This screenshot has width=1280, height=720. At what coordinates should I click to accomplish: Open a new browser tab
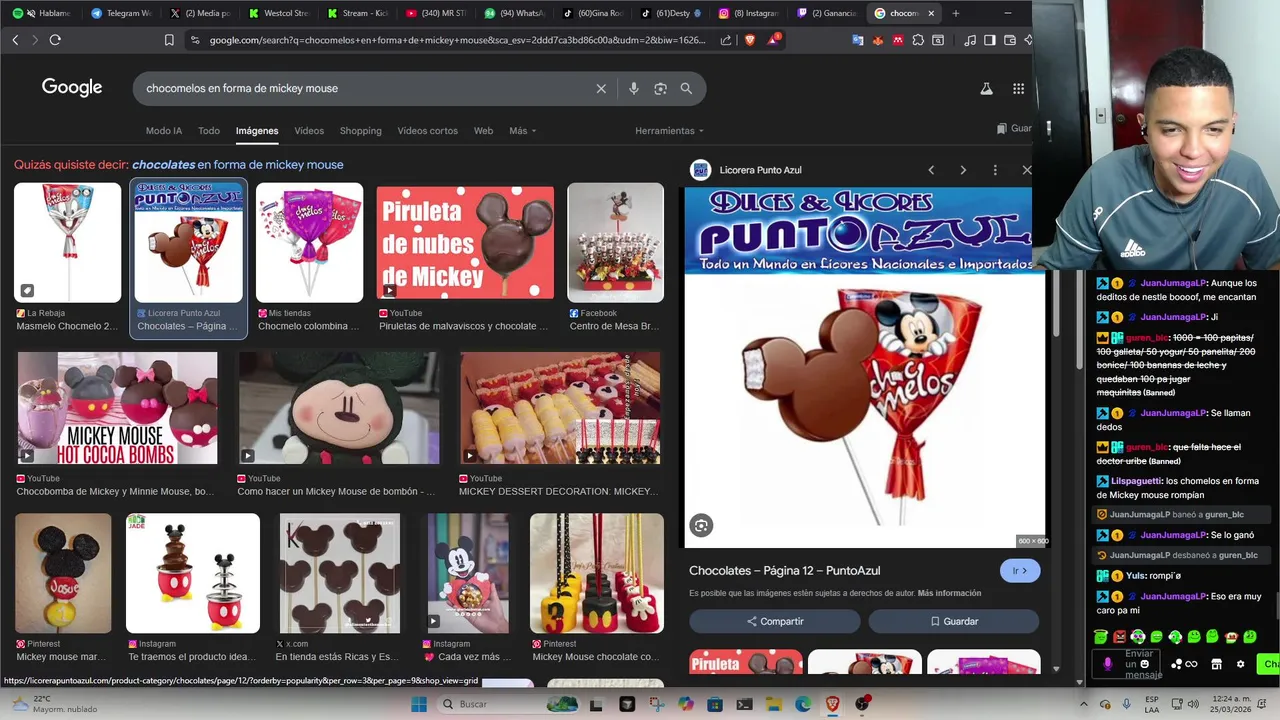[956, 13]
